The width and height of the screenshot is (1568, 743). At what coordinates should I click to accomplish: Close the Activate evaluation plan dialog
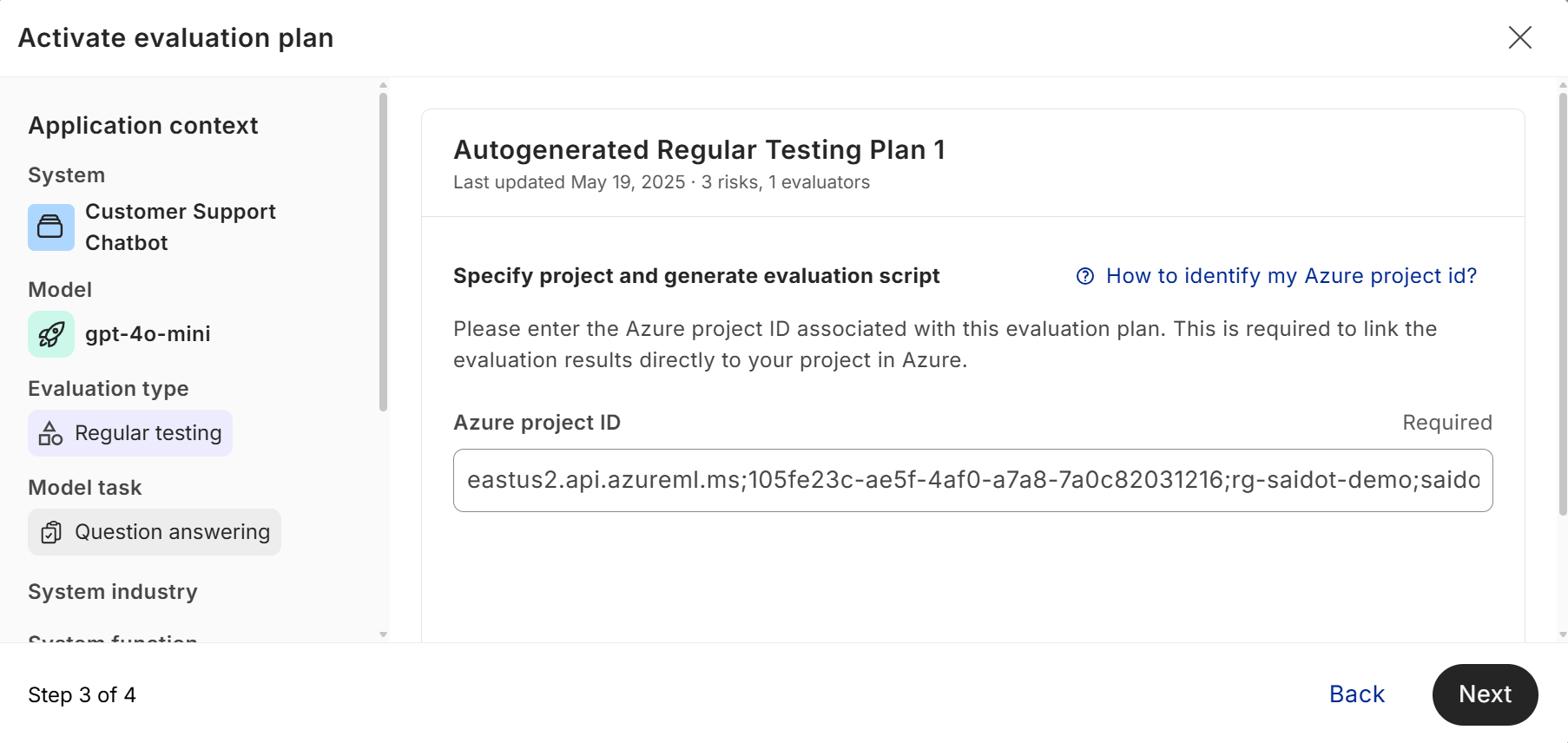(1519, 37)
